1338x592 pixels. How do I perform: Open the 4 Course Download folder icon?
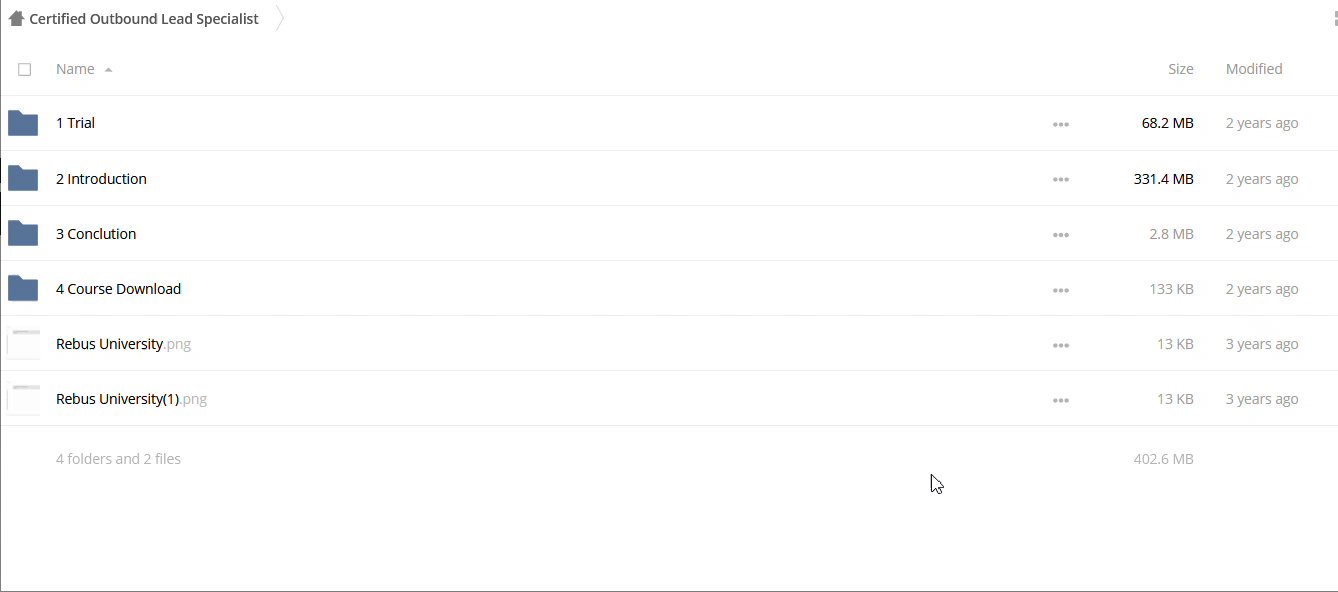(23, 289)
